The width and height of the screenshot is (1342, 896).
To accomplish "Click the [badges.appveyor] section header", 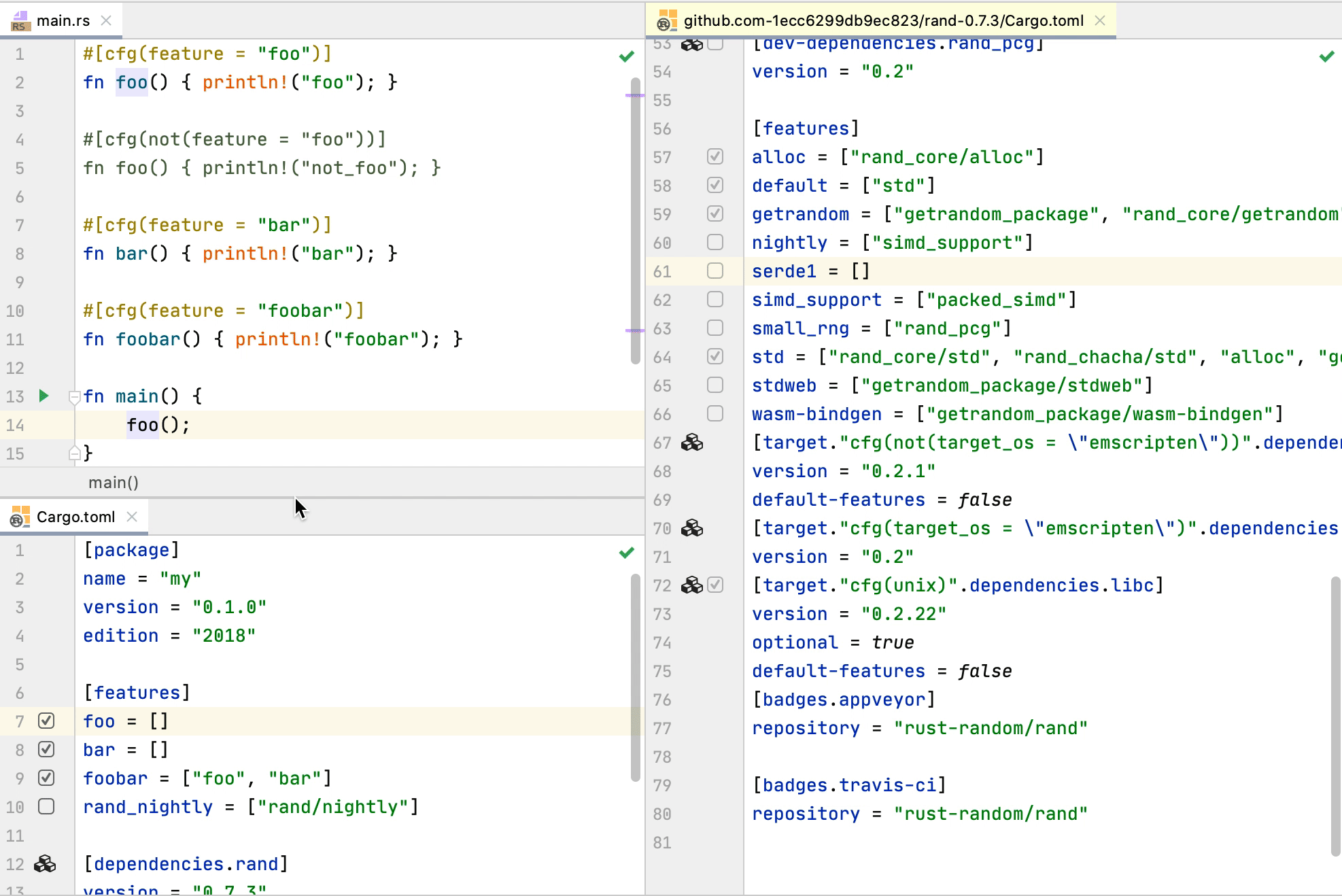I will (x=844, y=700).
